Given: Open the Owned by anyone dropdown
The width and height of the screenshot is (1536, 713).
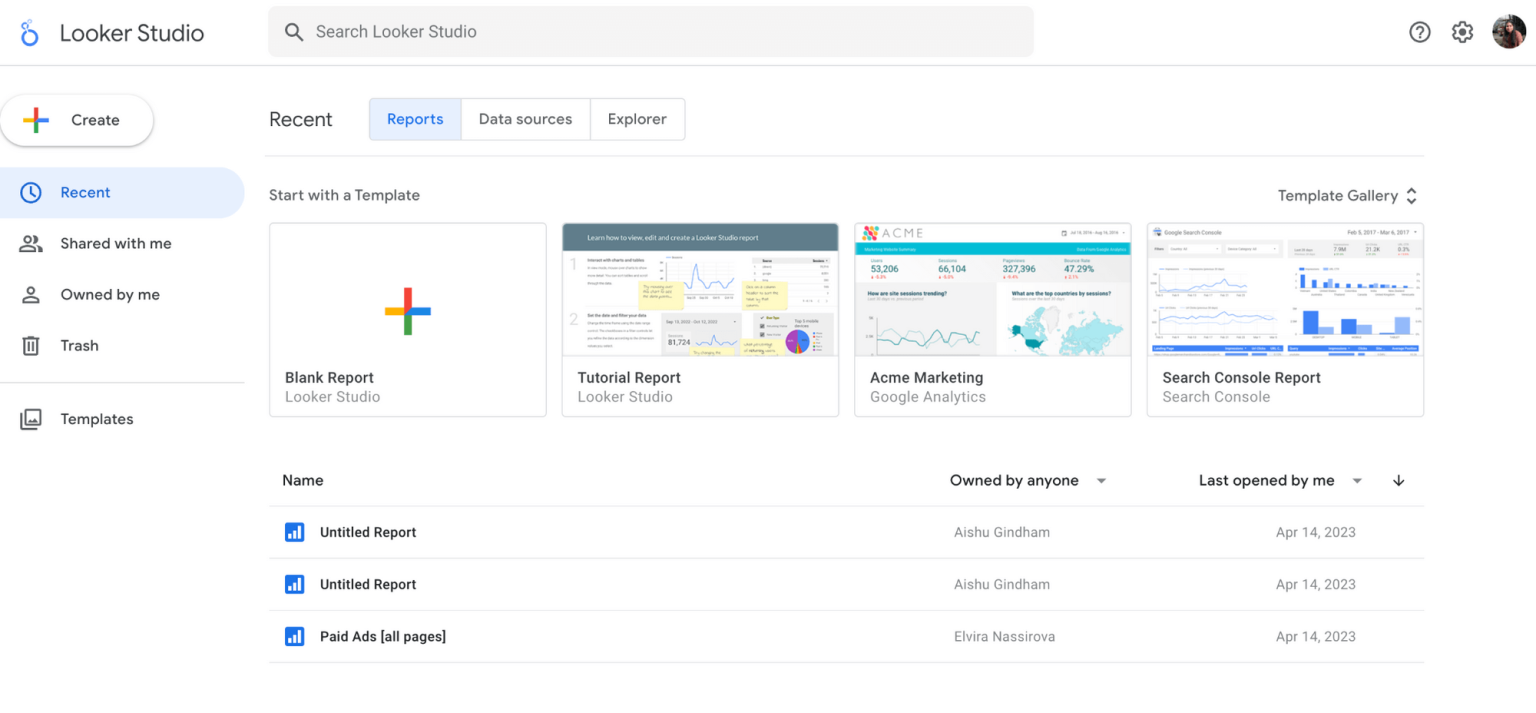Looking at the screenshot, I should [1100, 480].
